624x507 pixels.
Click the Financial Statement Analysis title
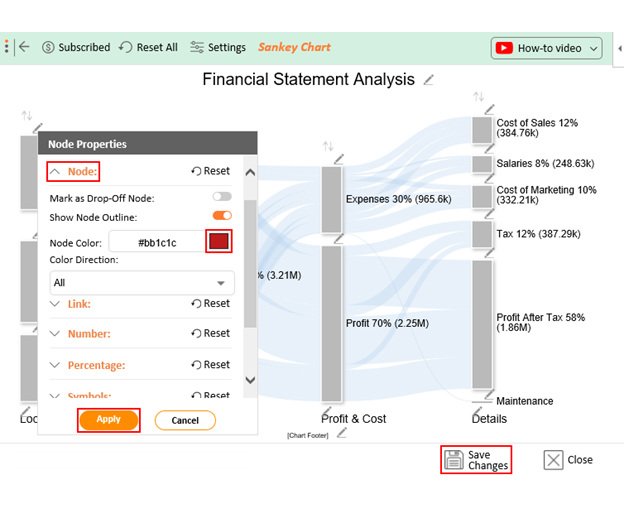308,79
